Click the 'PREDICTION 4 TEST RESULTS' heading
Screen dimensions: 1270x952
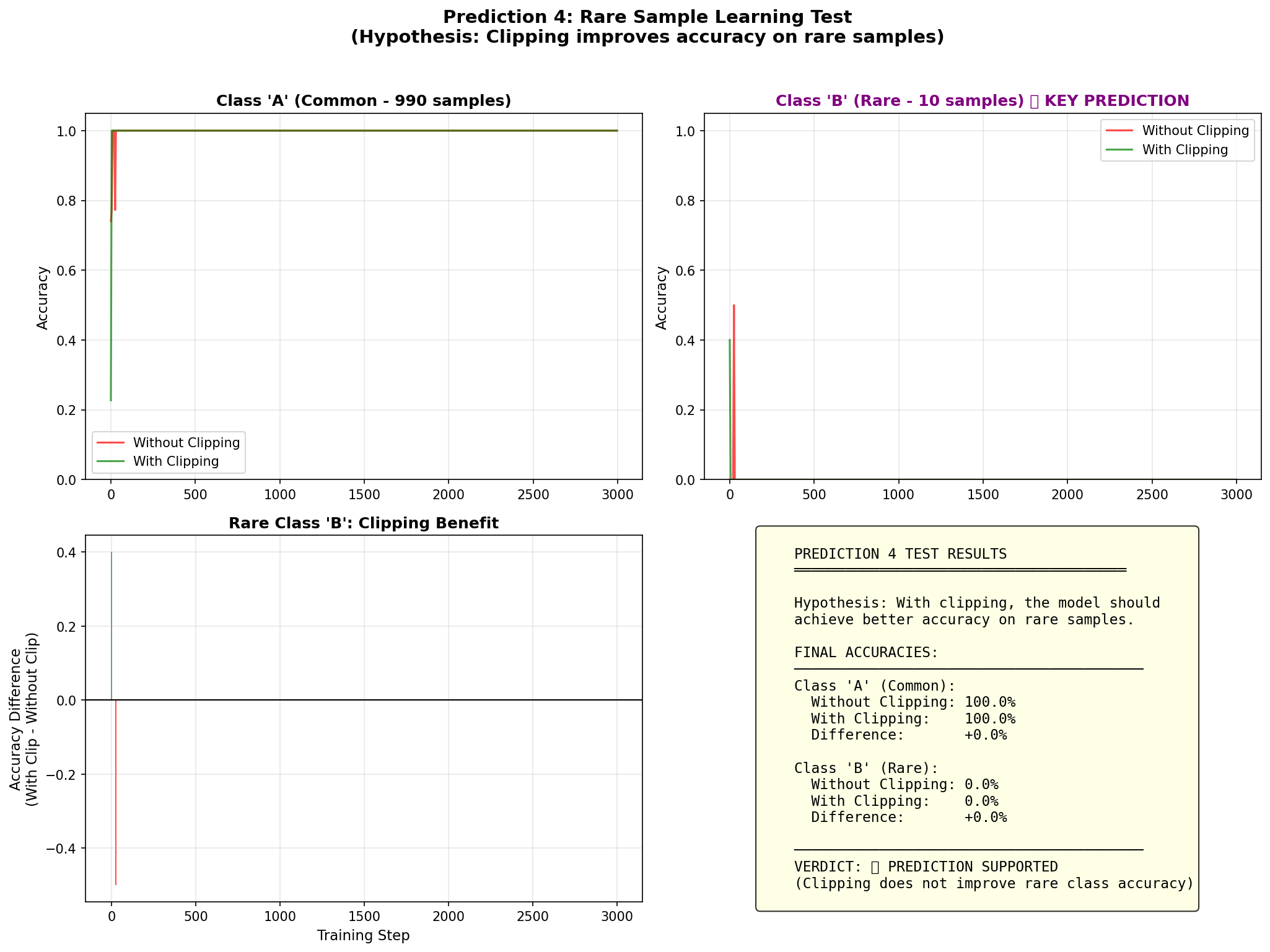[x=900, y=554]
